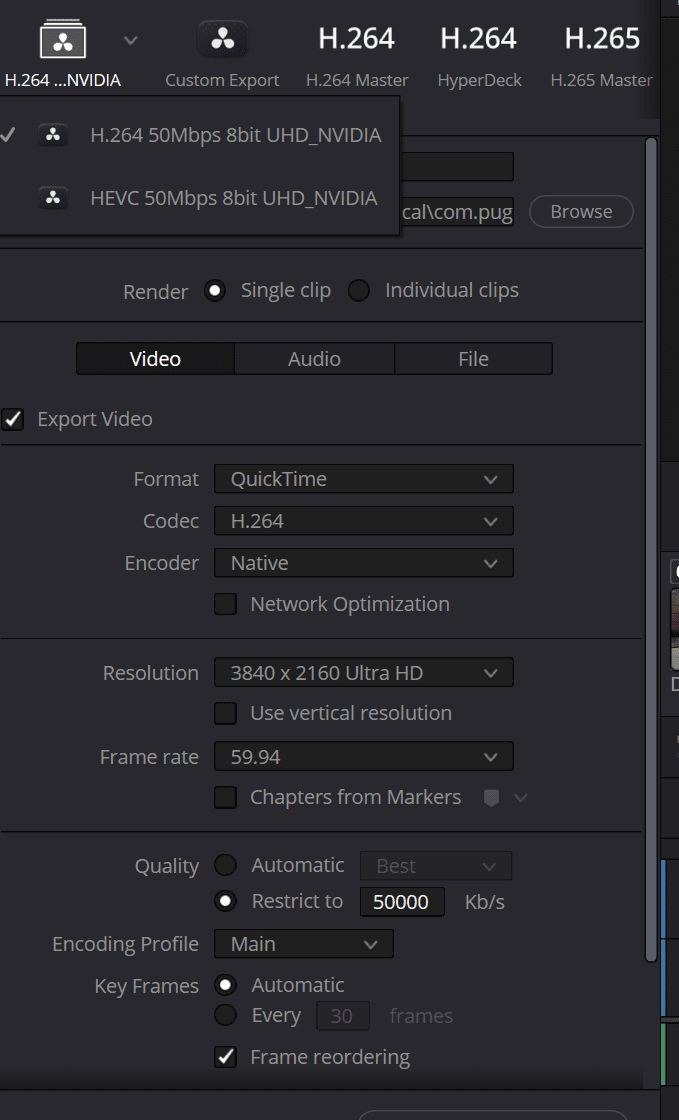This screenshot has height=1120, width=679.
Task: Open the Resolution 3840 x 2160 dropdown
Action: pyautogui.click(x=363, y=673)
